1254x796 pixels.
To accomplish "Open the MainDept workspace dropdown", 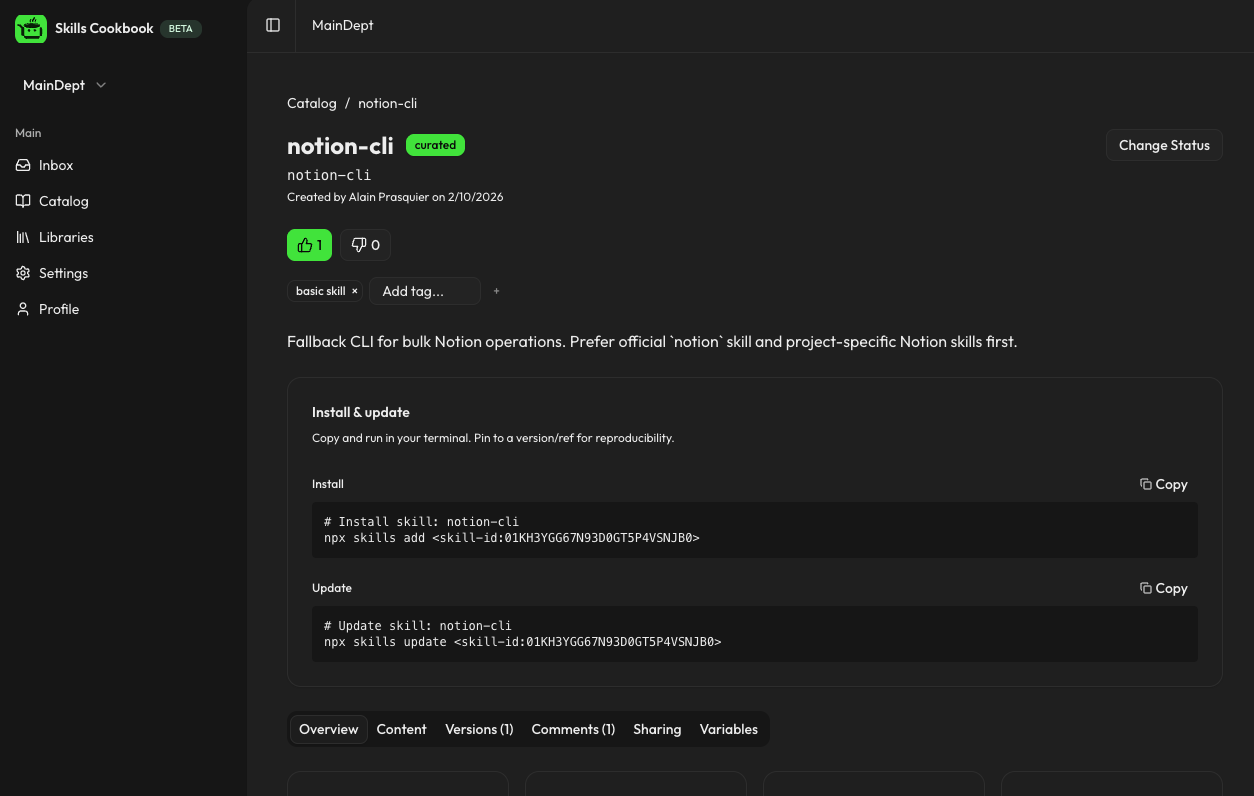I will [62, 85].
